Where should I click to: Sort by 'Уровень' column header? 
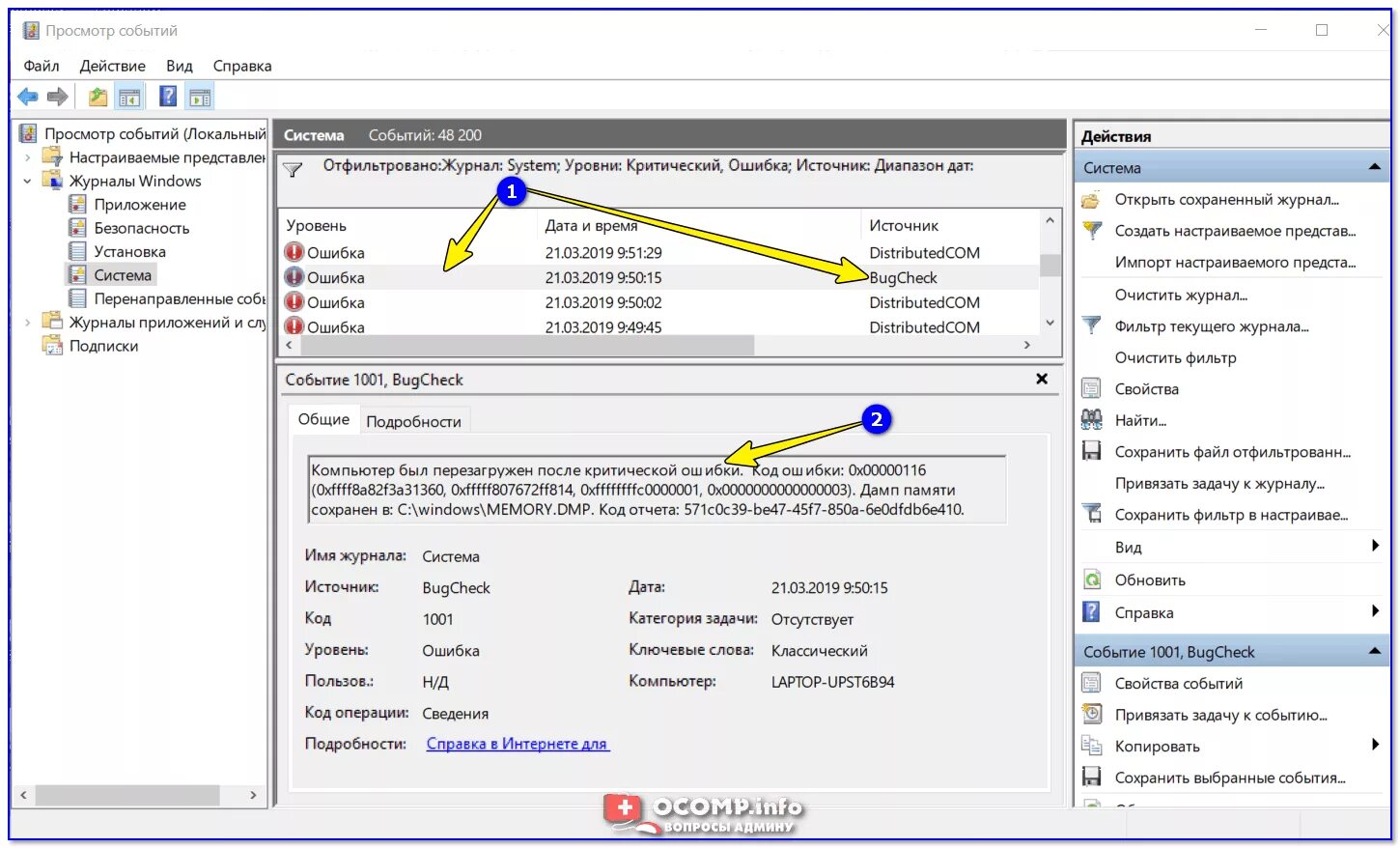tap(316, 225)
